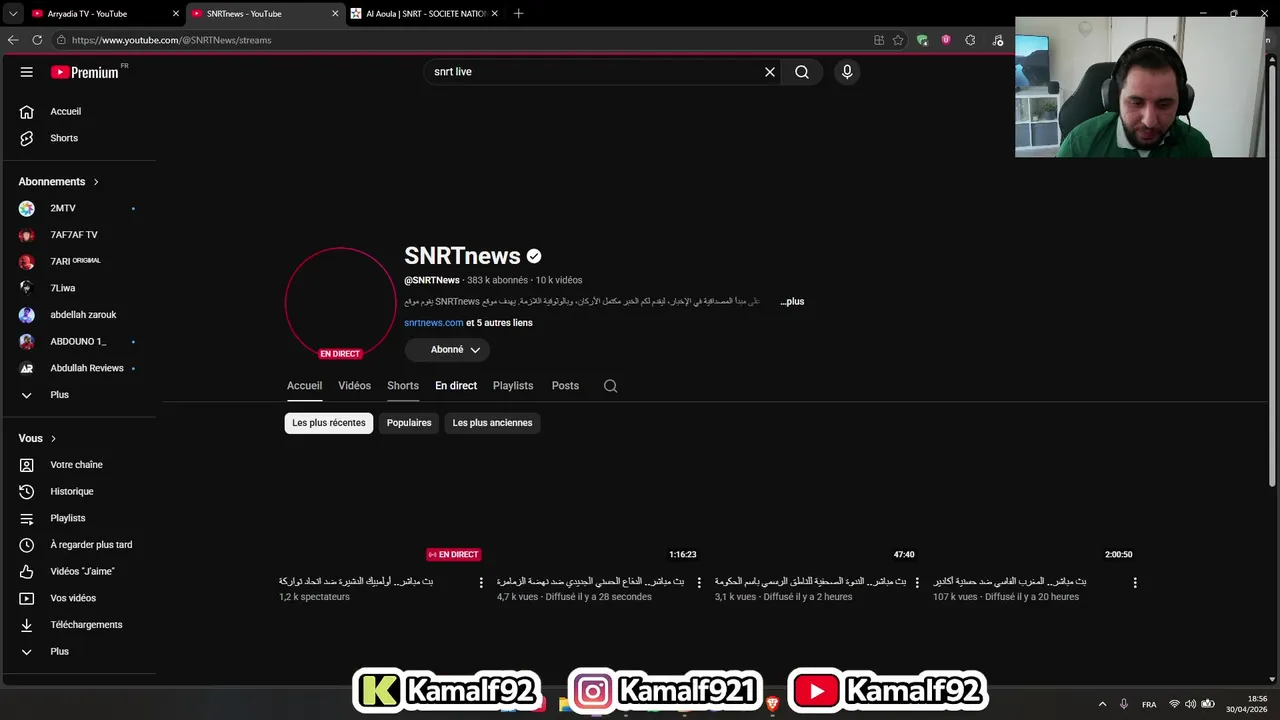This screenshot has height=720, width=1280.
Task: Show the "et 5 autres liens" list
Action: [x=499, y=323]
